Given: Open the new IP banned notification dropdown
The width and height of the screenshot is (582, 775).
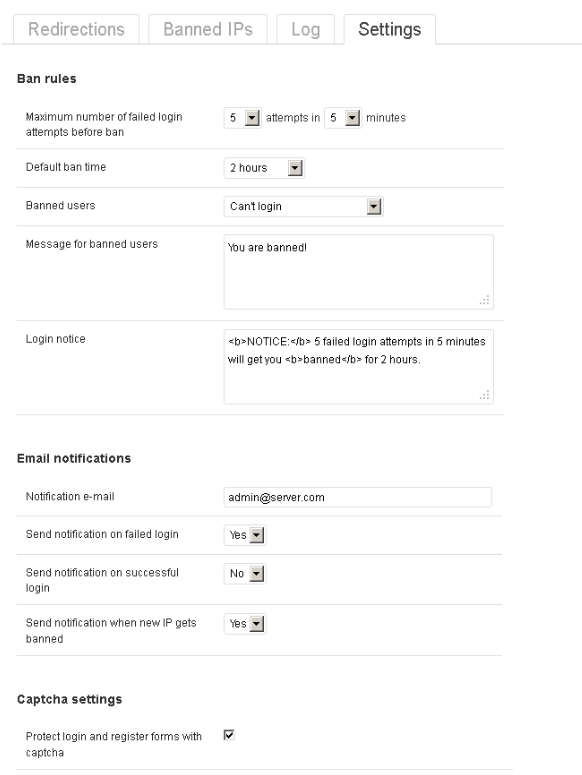Looking at the screenshot, I should point(245,624).
